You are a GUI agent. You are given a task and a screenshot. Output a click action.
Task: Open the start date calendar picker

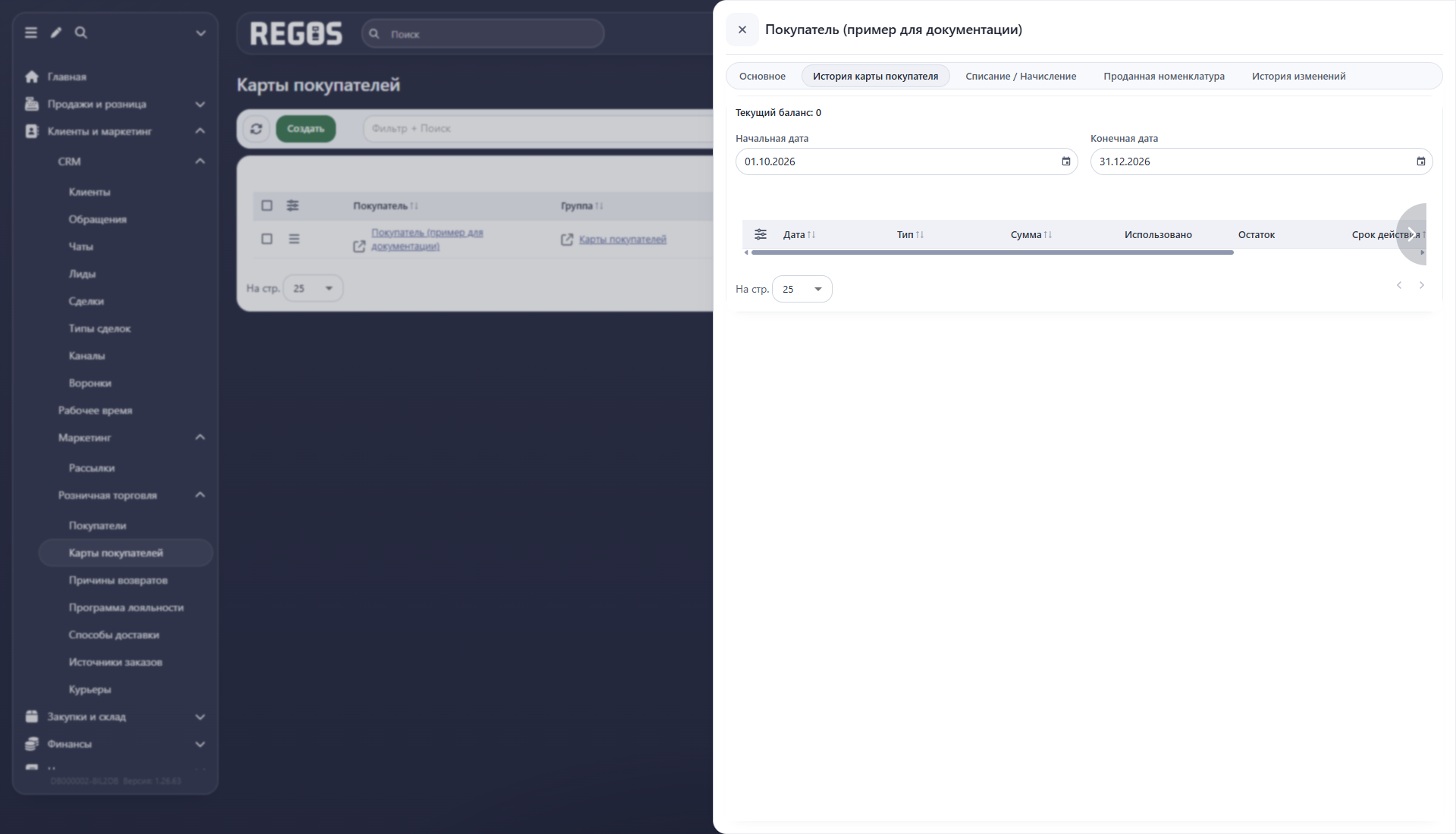[1065, 161]
